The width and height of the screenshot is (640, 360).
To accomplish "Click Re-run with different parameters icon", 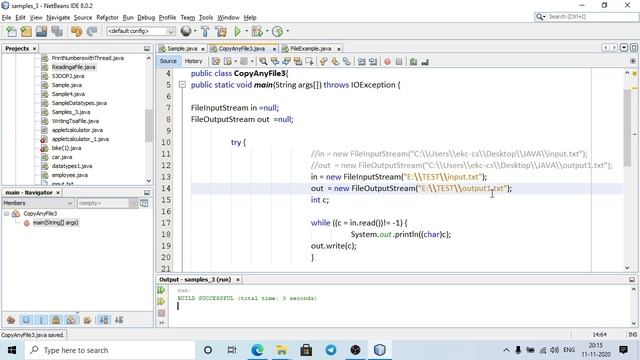I will [161, 302].
